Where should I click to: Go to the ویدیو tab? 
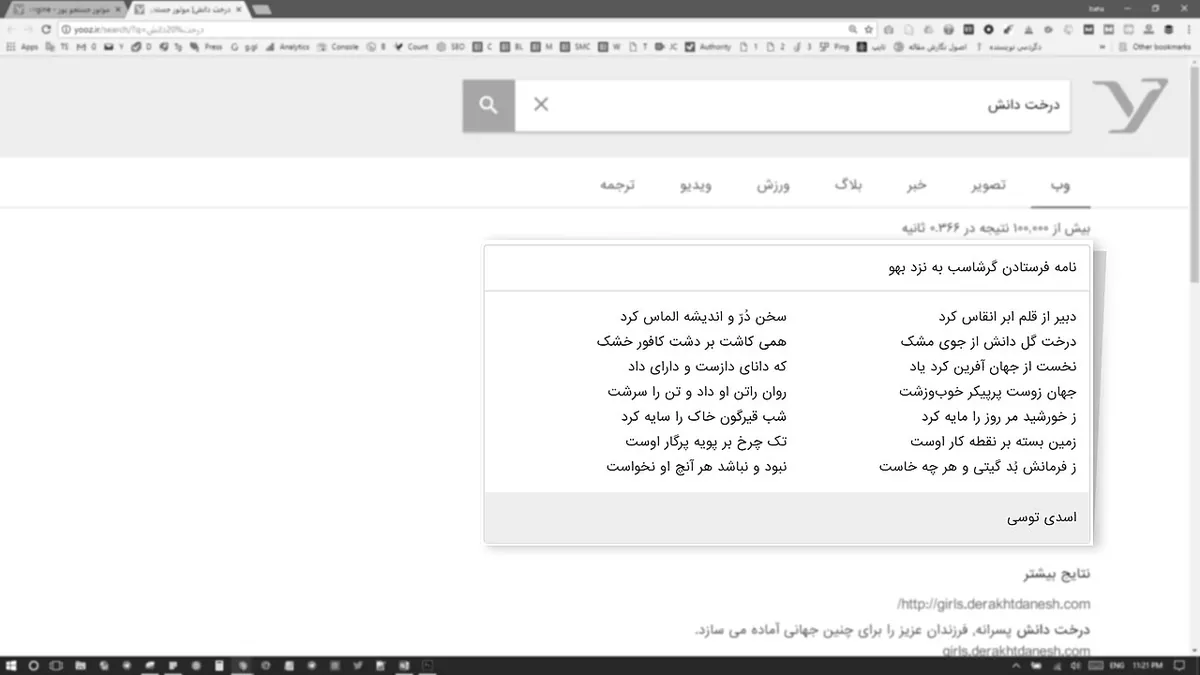[696, 186]
